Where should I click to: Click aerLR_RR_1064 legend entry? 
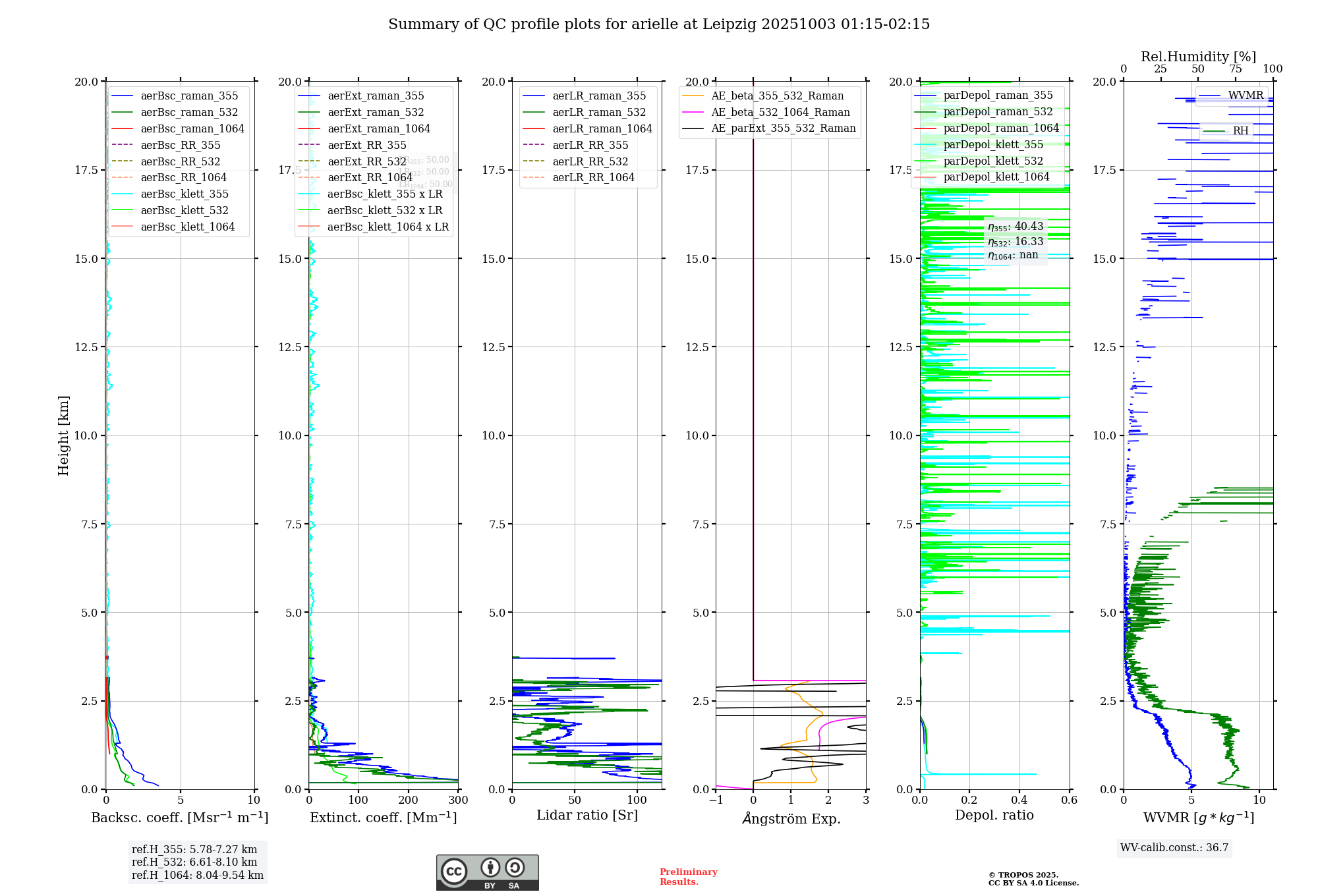tap(593, 178)
